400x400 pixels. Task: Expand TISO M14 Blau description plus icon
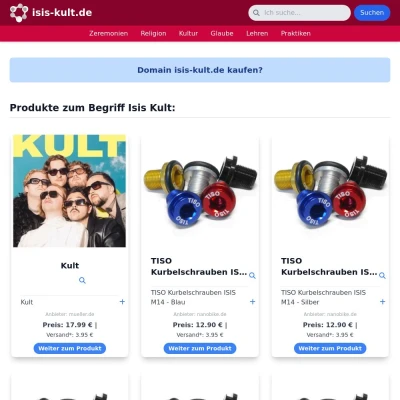pos(252,302)
